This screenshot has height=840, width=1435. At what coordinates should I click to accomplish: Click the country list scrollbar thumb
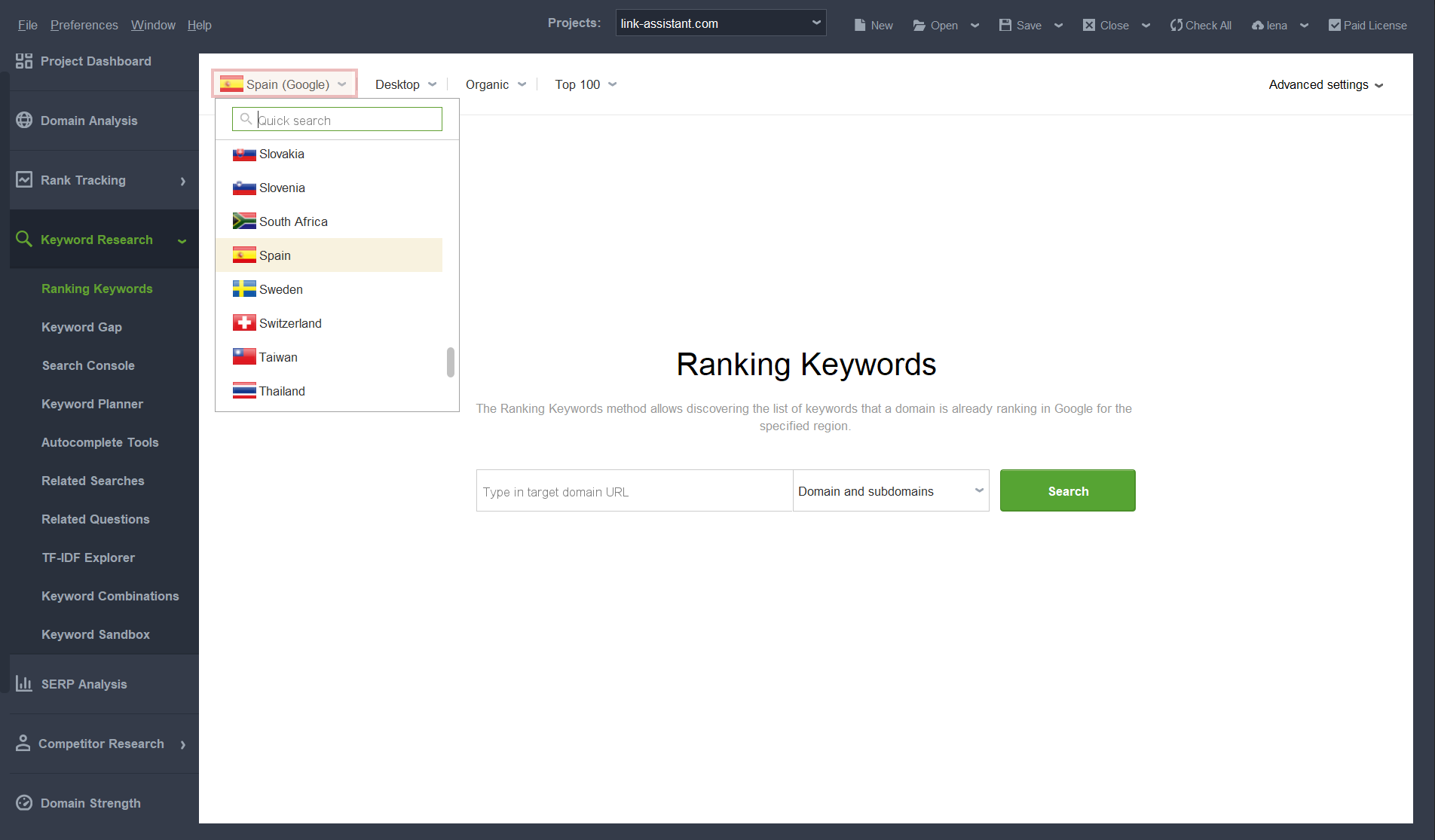(451, 362)
